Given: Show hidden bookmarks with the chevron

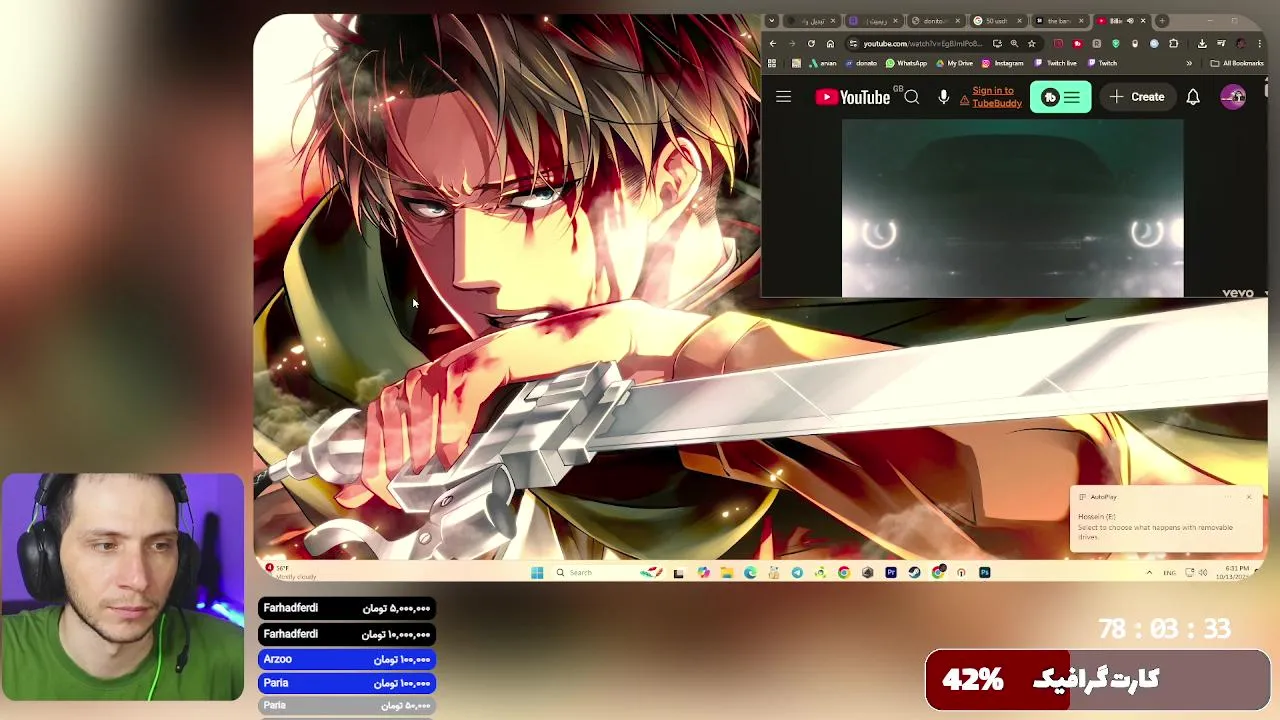Looking at the screenshot, I should coord(1189,63).
